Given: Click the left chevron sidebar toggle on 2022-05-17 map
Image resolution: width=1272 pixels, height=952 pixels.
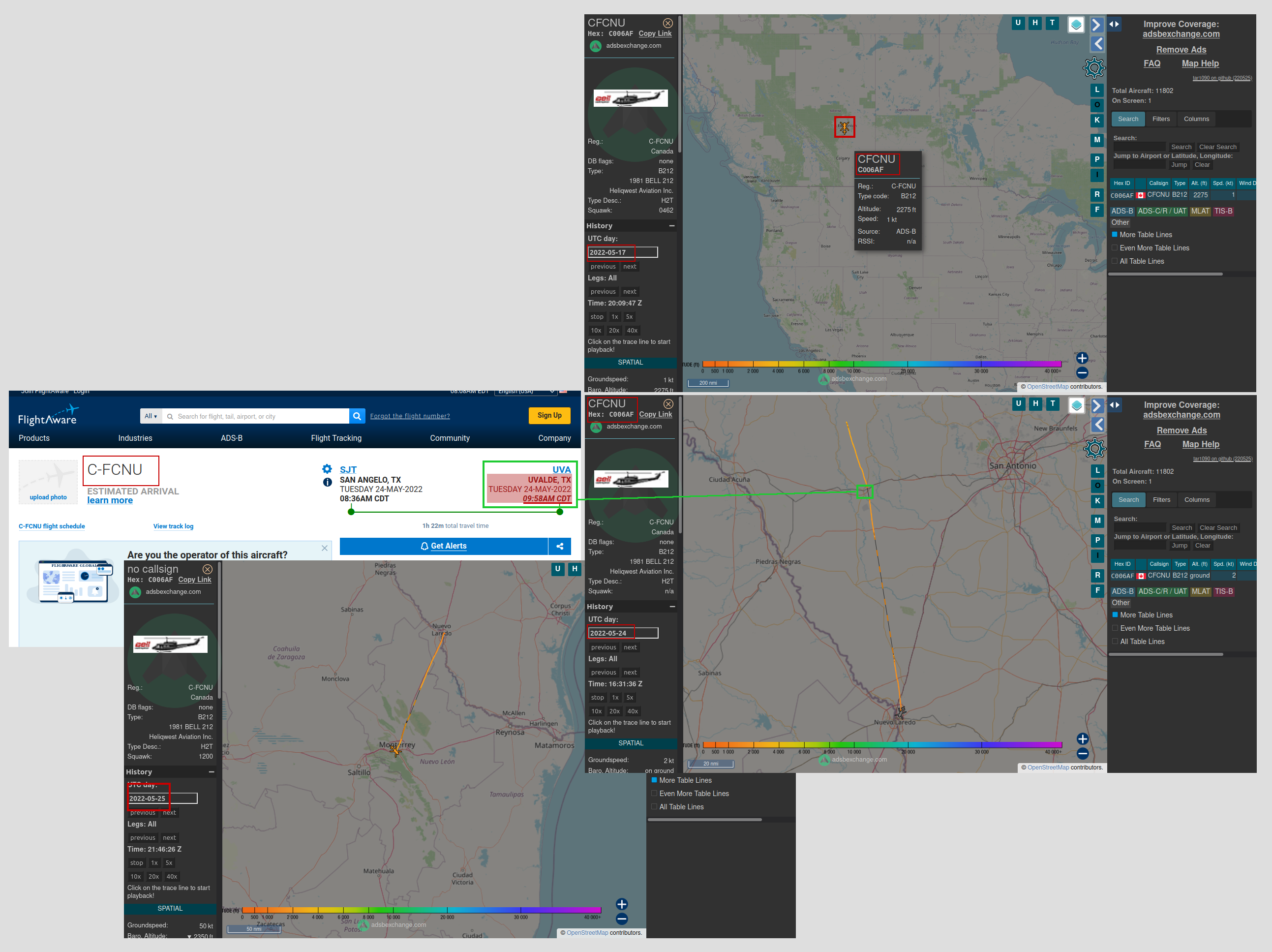Looking at the screenshot, I should point(1097,44).
